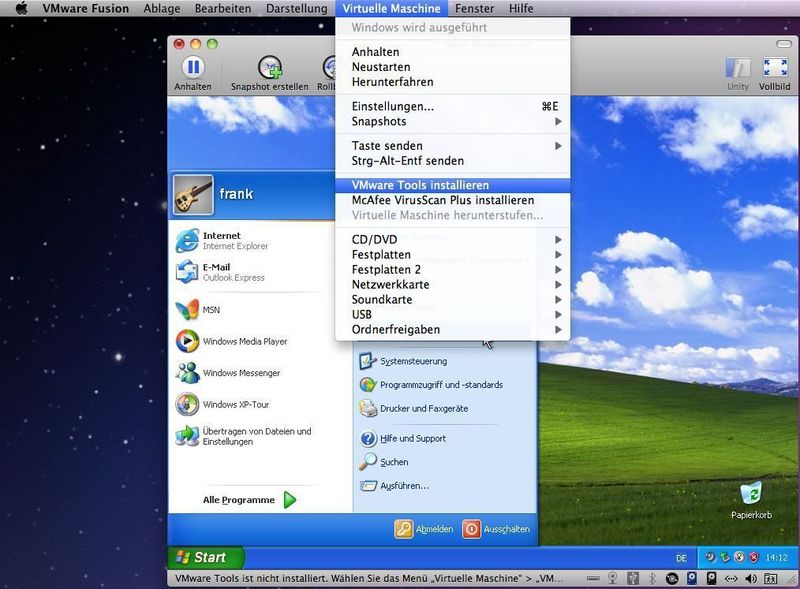
Task: Start Windows Media Player
Action: (232, 341)
